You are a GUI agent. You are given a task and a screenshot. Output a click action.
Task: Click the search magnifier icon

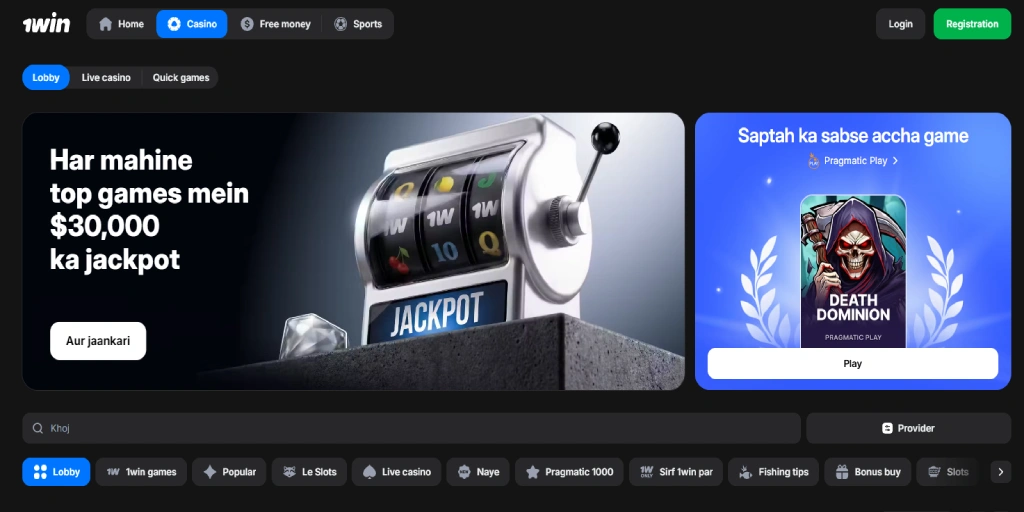pyautogui.click(x=38, y=428)
